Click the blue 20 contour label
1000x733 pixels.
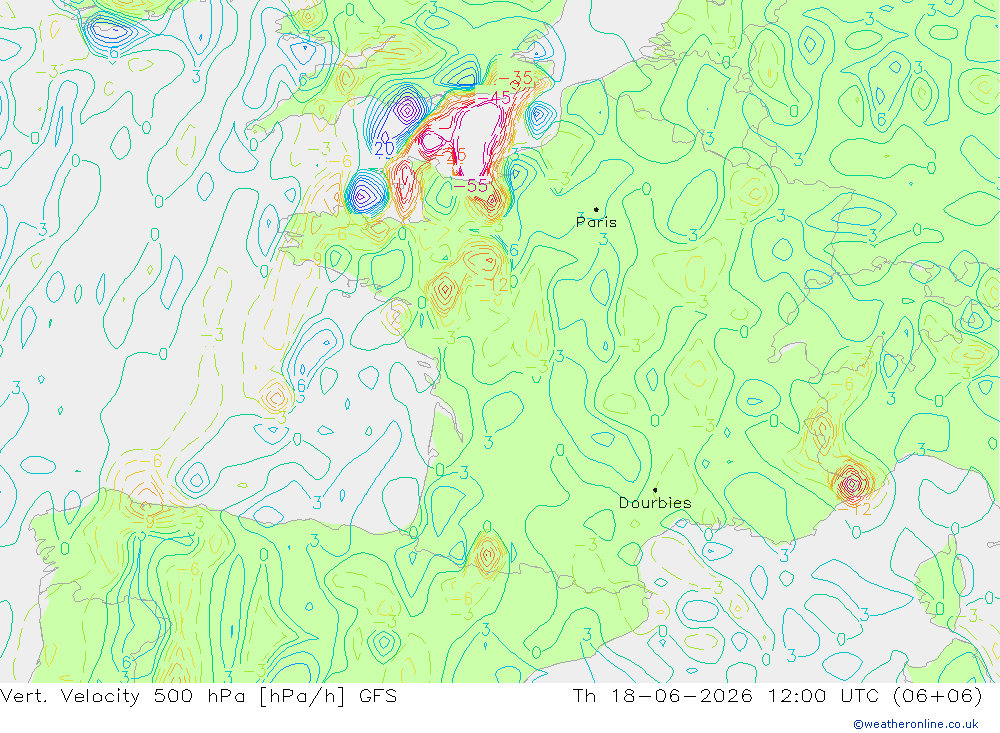point(384,149)
